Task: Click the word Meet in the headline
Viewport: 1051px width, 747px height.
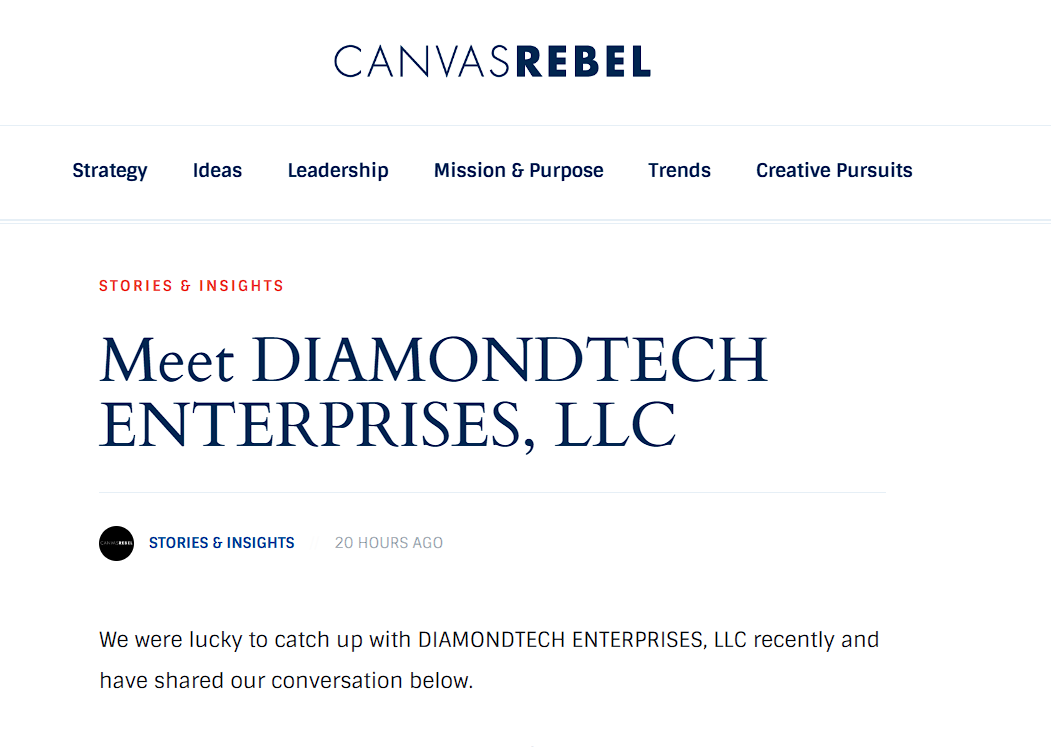Action: tap(167, 360)
